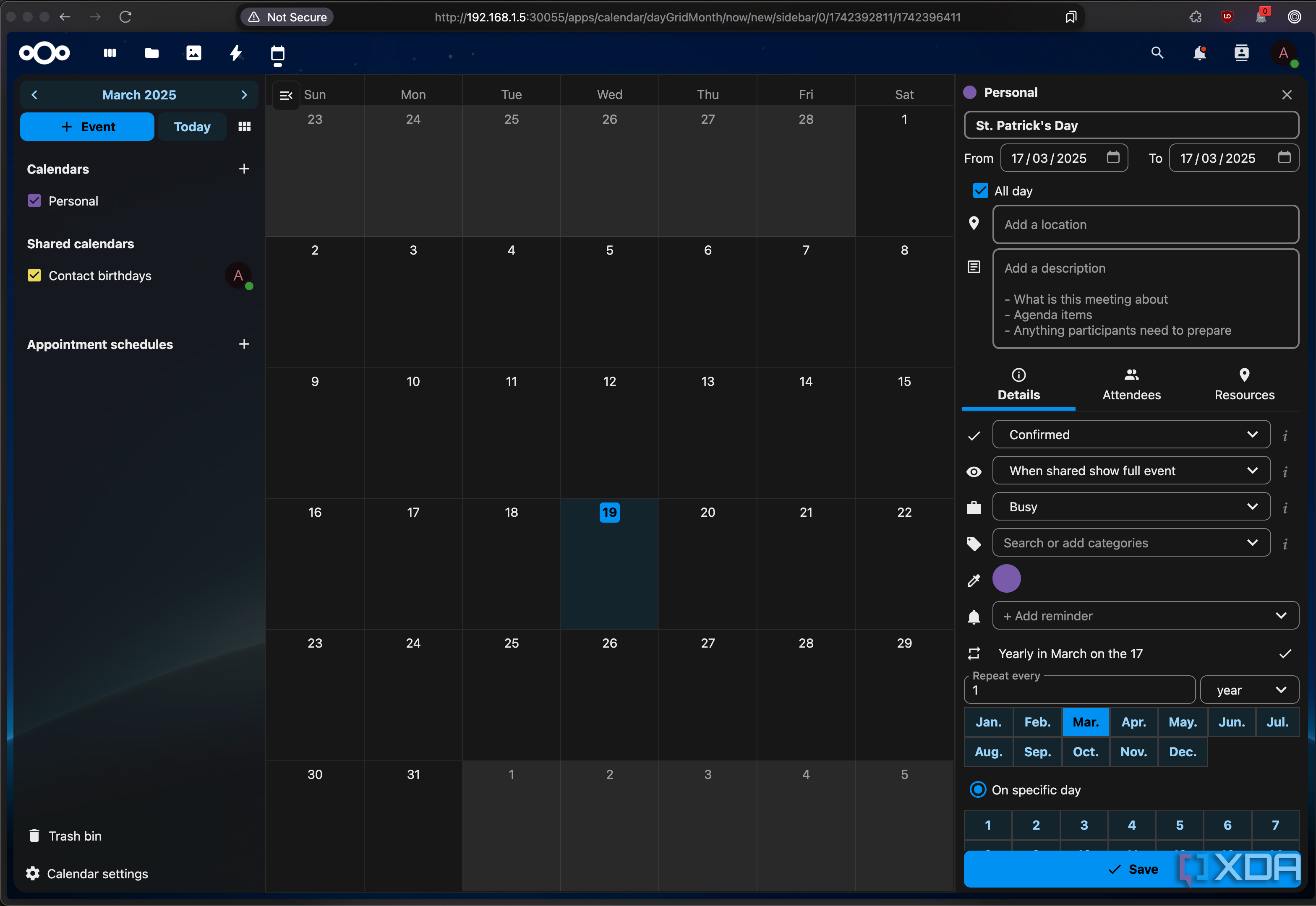Click Not Secure badge in address bar
Image resolution: width=1316 pixels, height=906 pixels.
point(287,17)
